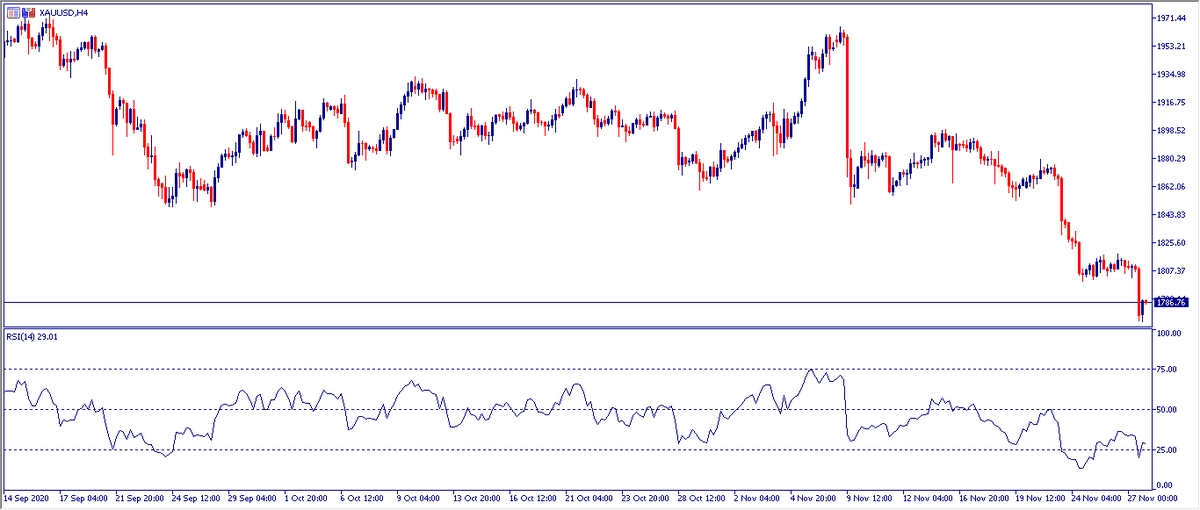Select the 75.00 RSI level label
Viewport: 1200px width, 510px height.
coord(1166,370)
